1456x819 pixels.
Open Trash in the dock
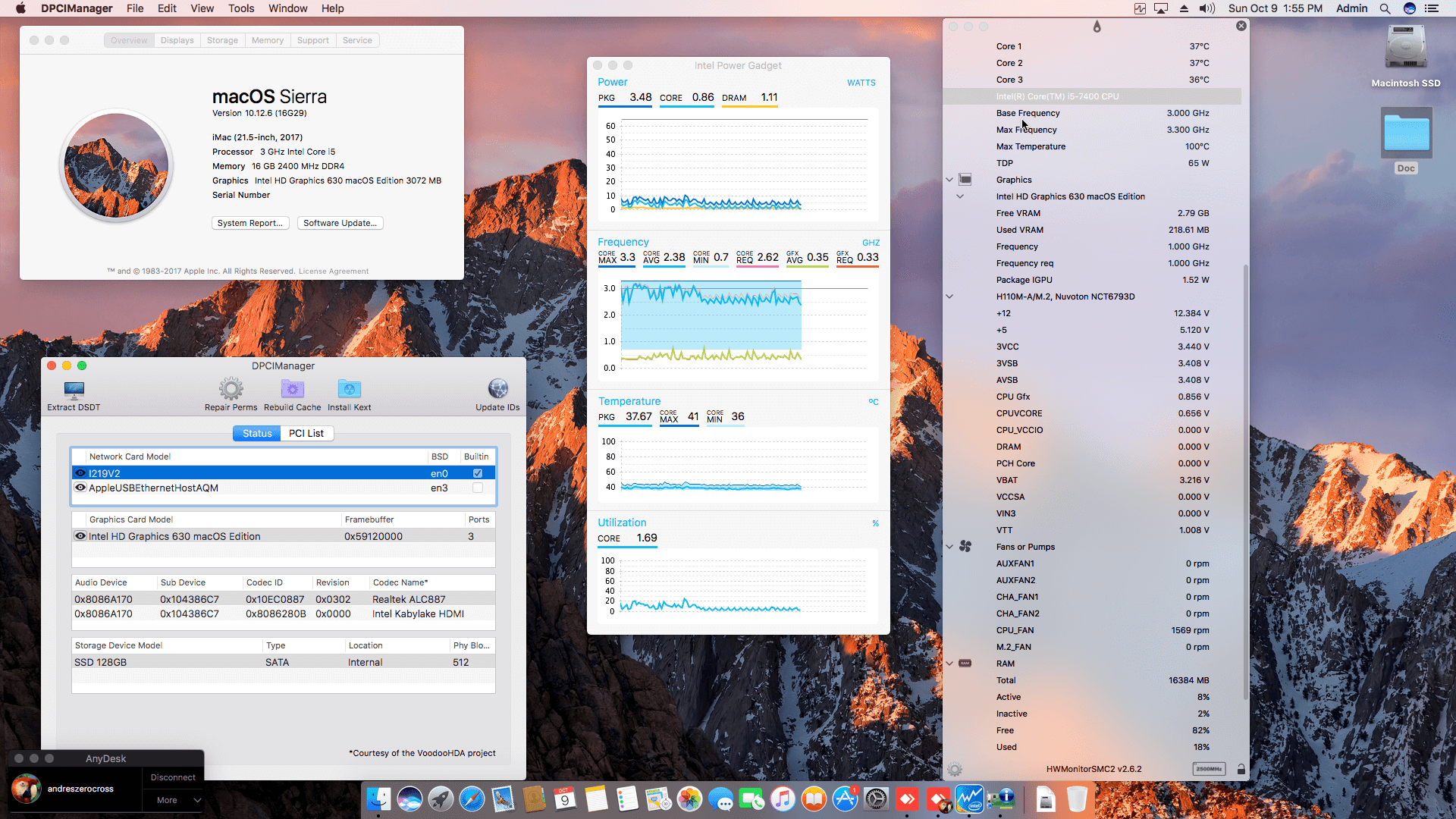pyautogui.click(x=1077, y=799)
